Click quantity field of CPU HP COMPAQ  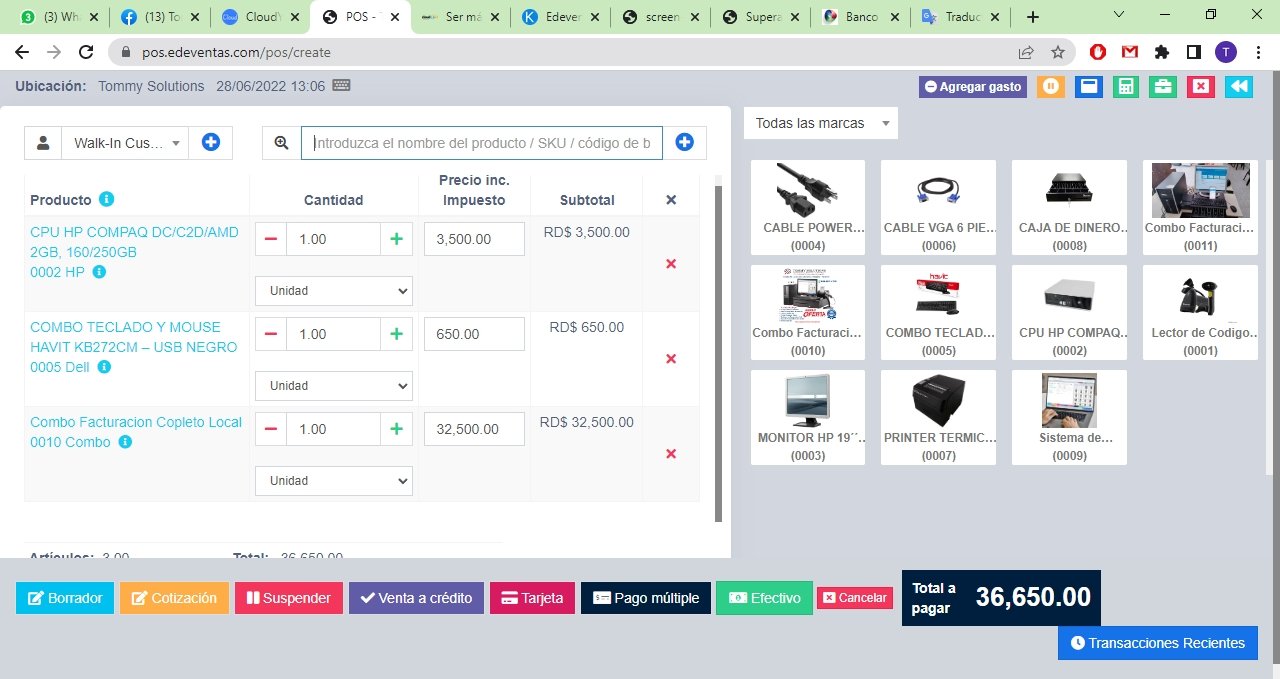[333, 239]
